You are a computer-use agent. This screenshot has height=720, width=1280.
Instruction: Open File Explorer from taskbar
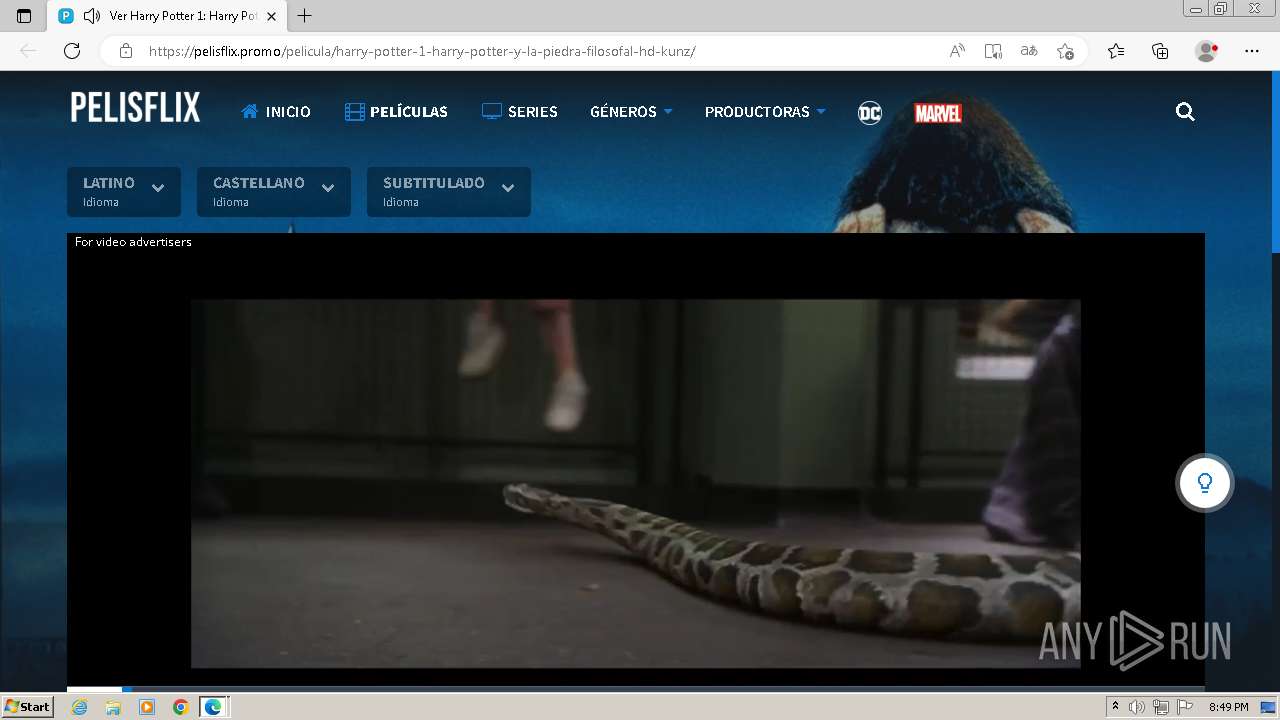coord(113,707)
